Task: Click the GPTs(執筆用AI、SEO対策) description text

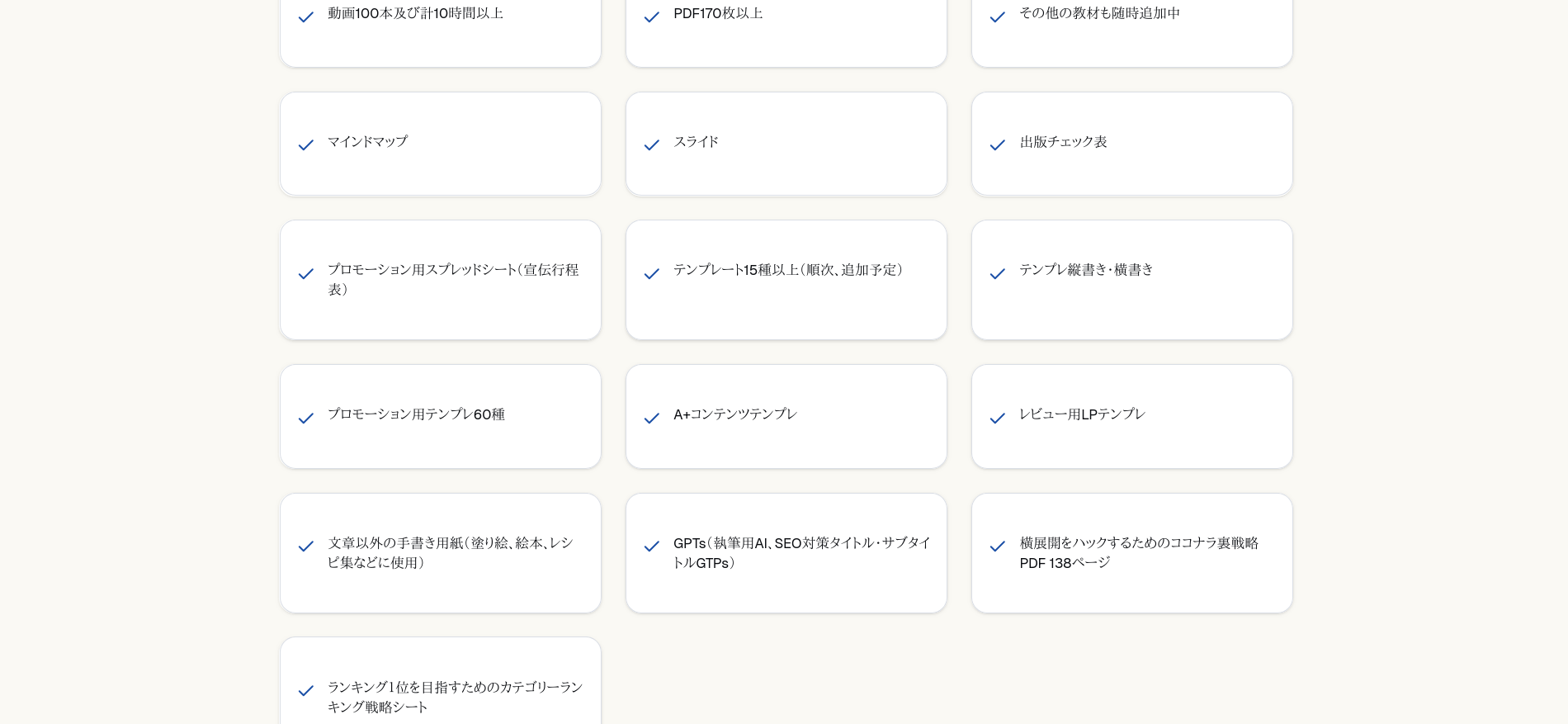Action: [801, 553]
